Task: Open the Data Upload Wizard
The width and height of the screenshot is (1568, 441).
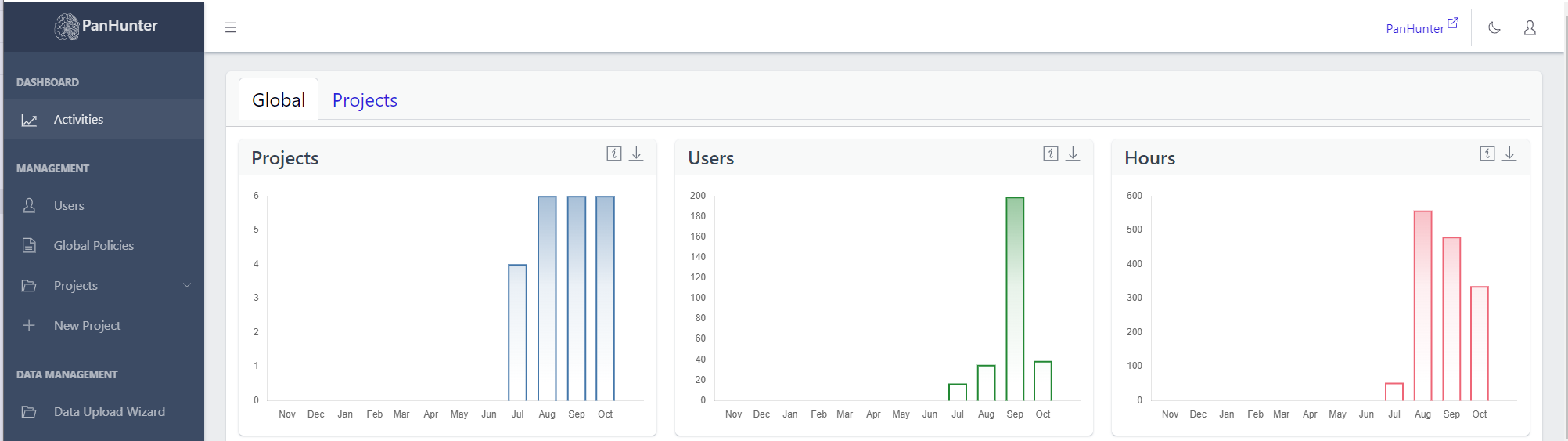Action: coord(109,412)
